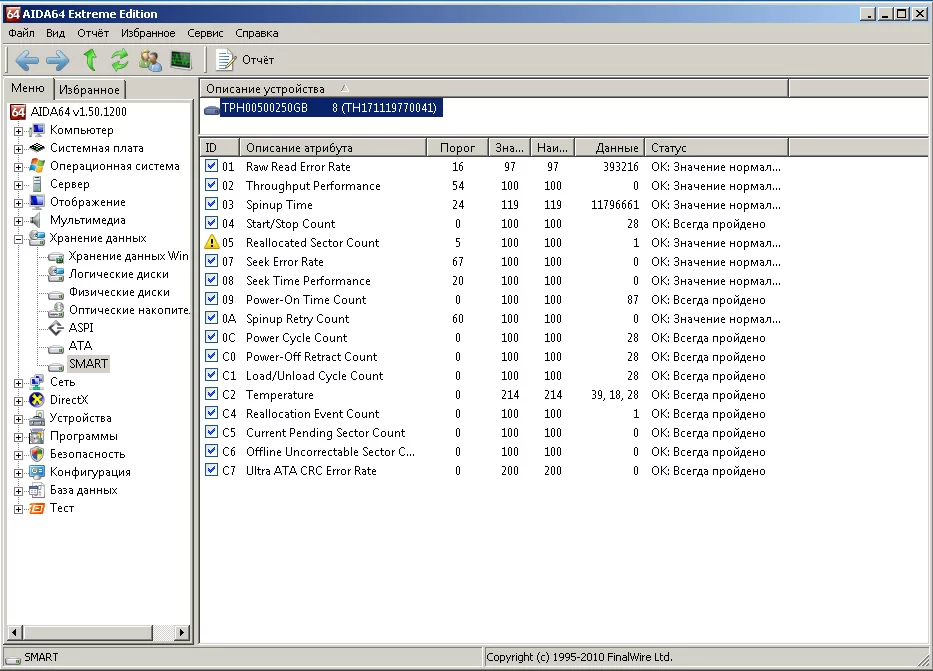Viewport: 933px width, 671px height.
Task: Go up one level with green arrow
Action: coord(90,60)
